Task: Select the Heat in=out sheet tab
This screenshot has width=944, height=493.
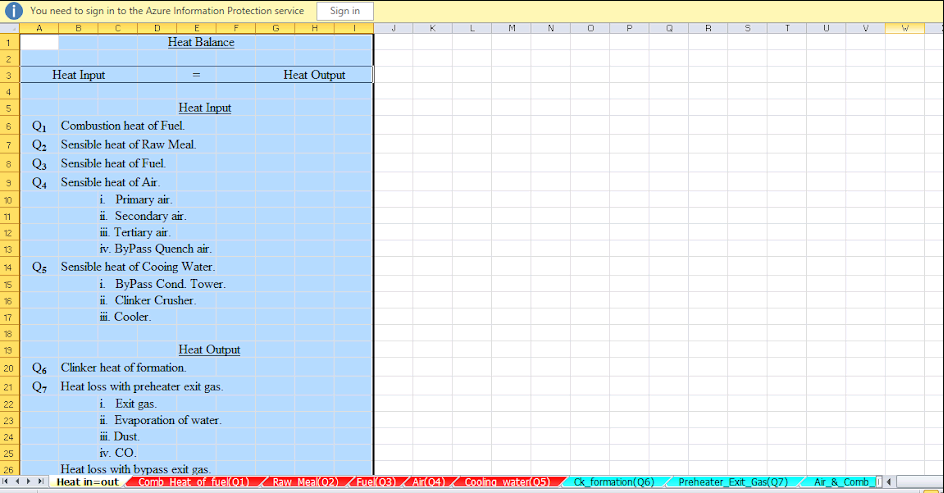Action: [86, 482]
